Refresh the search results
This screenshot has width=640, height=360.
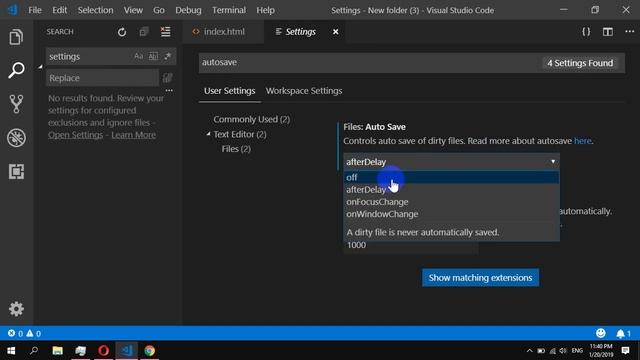click(122, 32)
